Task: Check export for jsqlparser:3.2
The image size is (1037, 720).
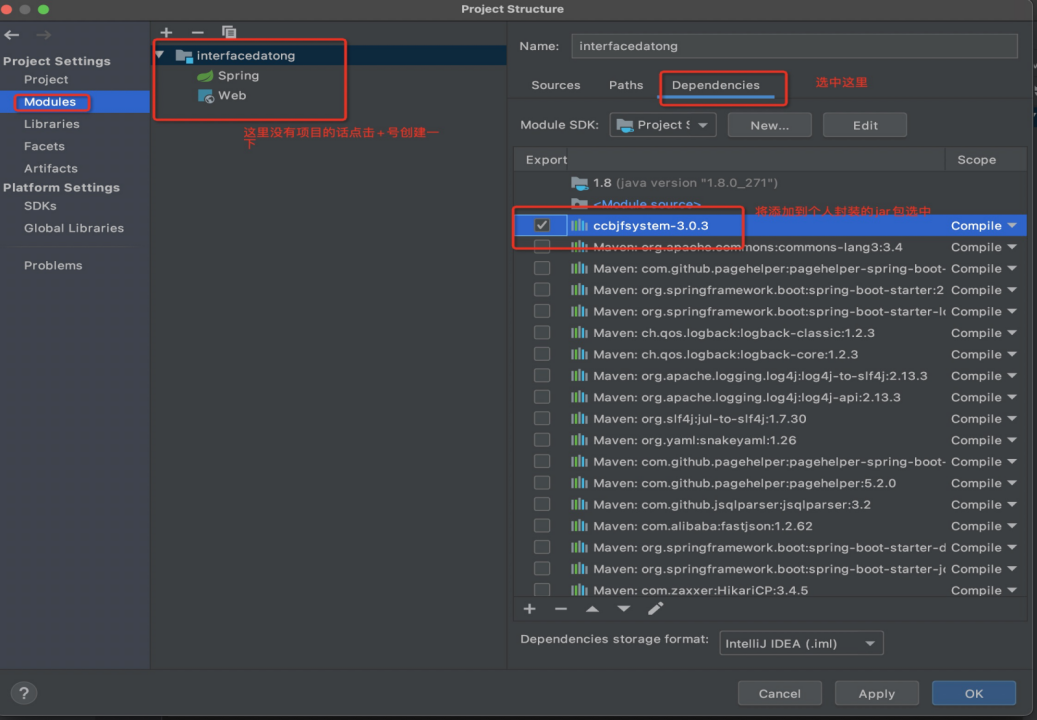Action: click(542, 504)
